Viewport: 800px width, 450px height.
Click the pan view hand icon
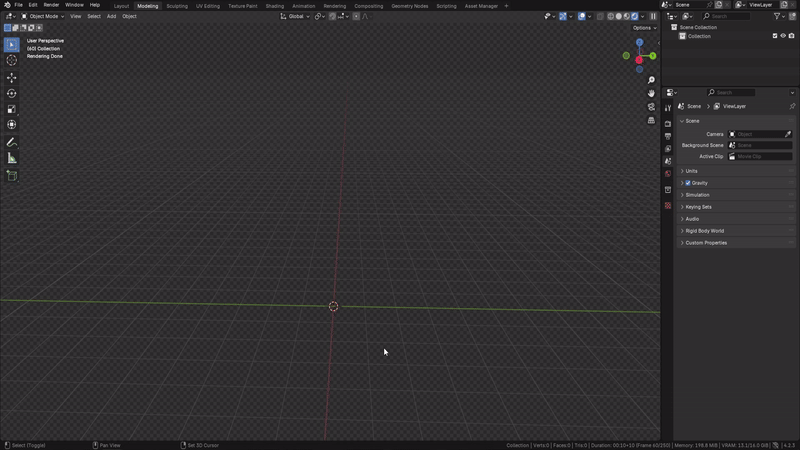click(651, 93)
